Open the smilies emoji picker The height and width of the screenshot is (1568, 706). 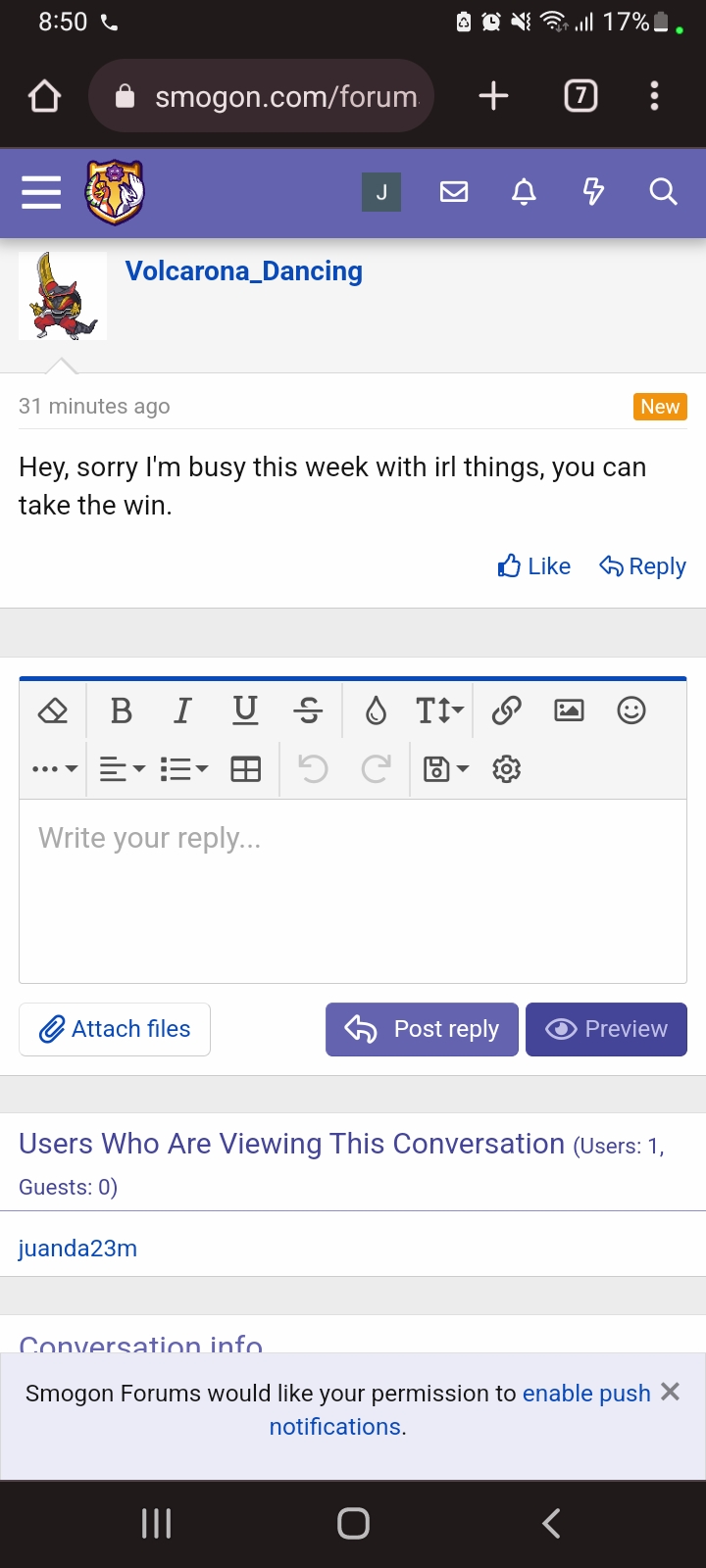[631, 710]
